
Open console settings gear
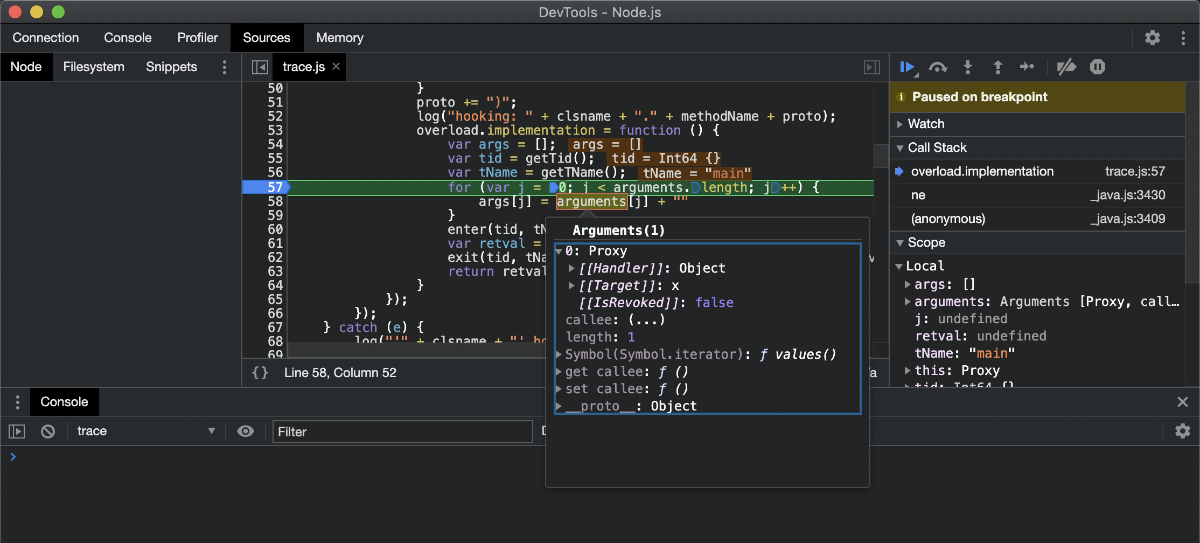pyautogui.click(x=1183, y=431)
